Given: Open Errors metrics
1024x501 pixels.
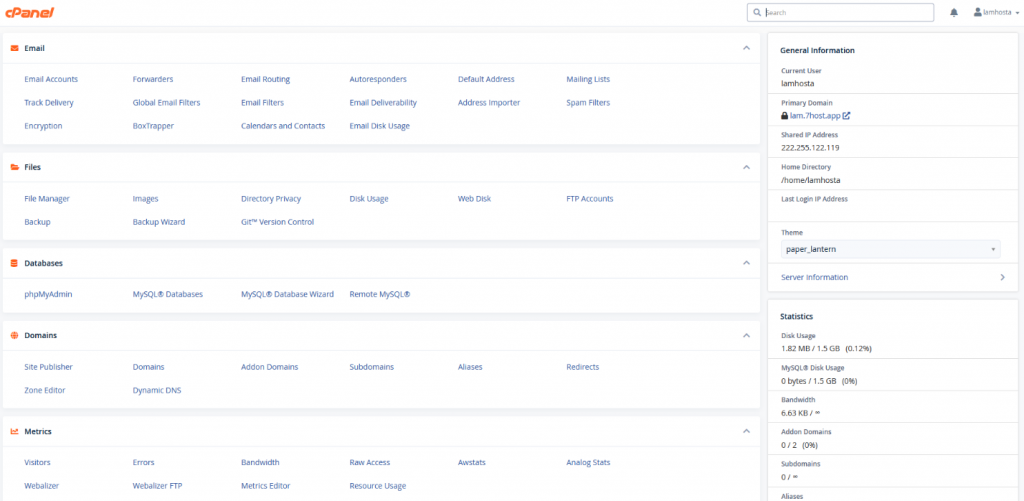Looking at the screenshot, I should [144, 462].
